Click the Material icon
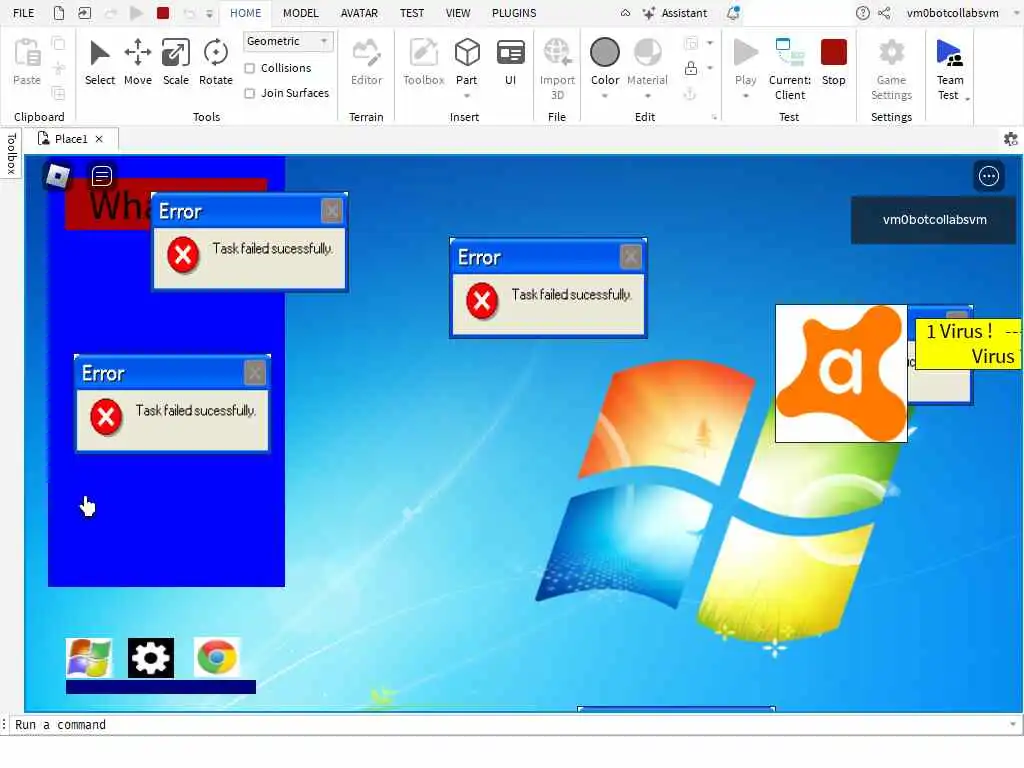1024x768 pixels. (647, 54)
